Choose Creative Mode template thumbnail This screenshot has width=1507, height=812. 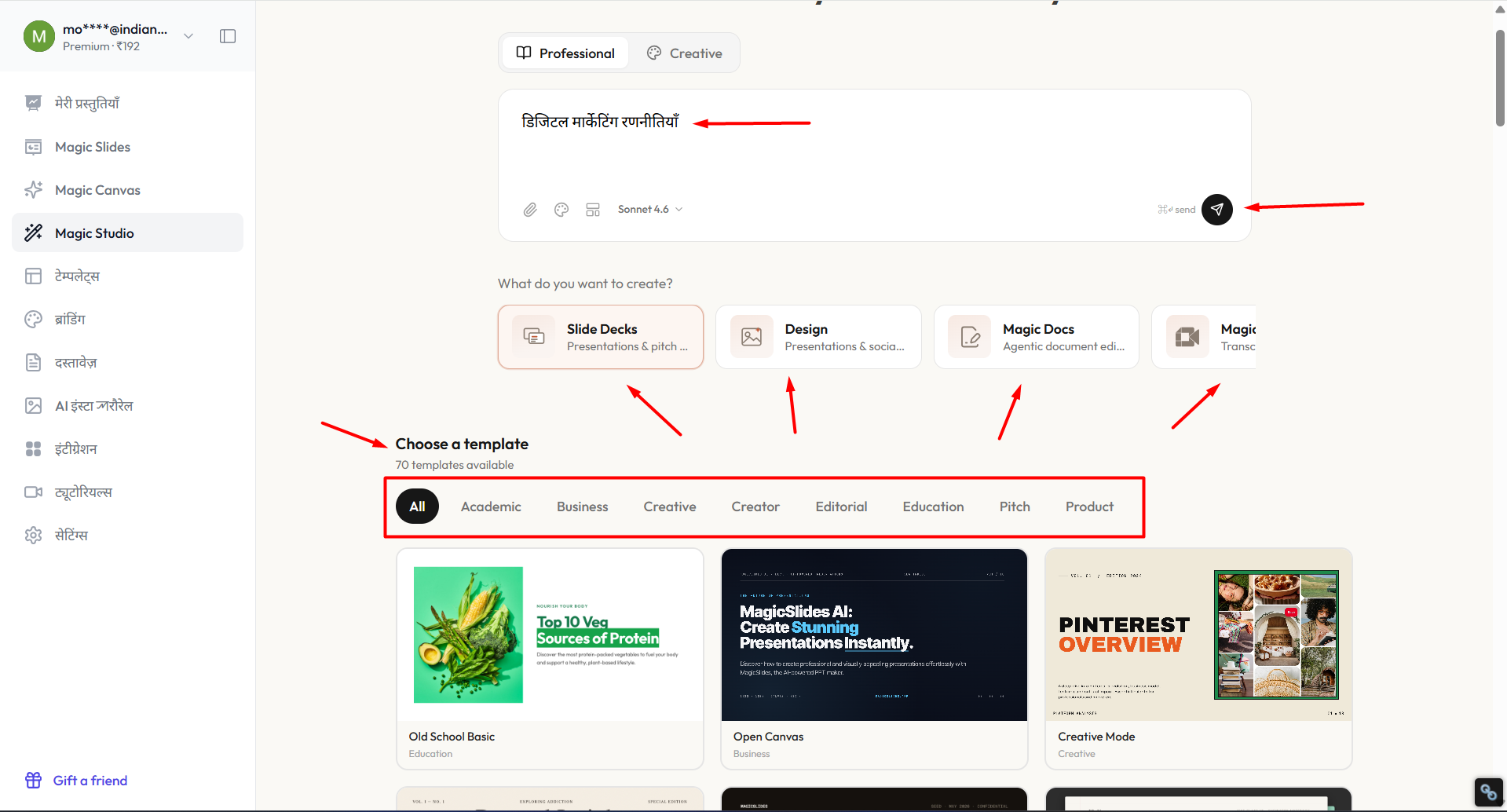[x=1198, y=635]
